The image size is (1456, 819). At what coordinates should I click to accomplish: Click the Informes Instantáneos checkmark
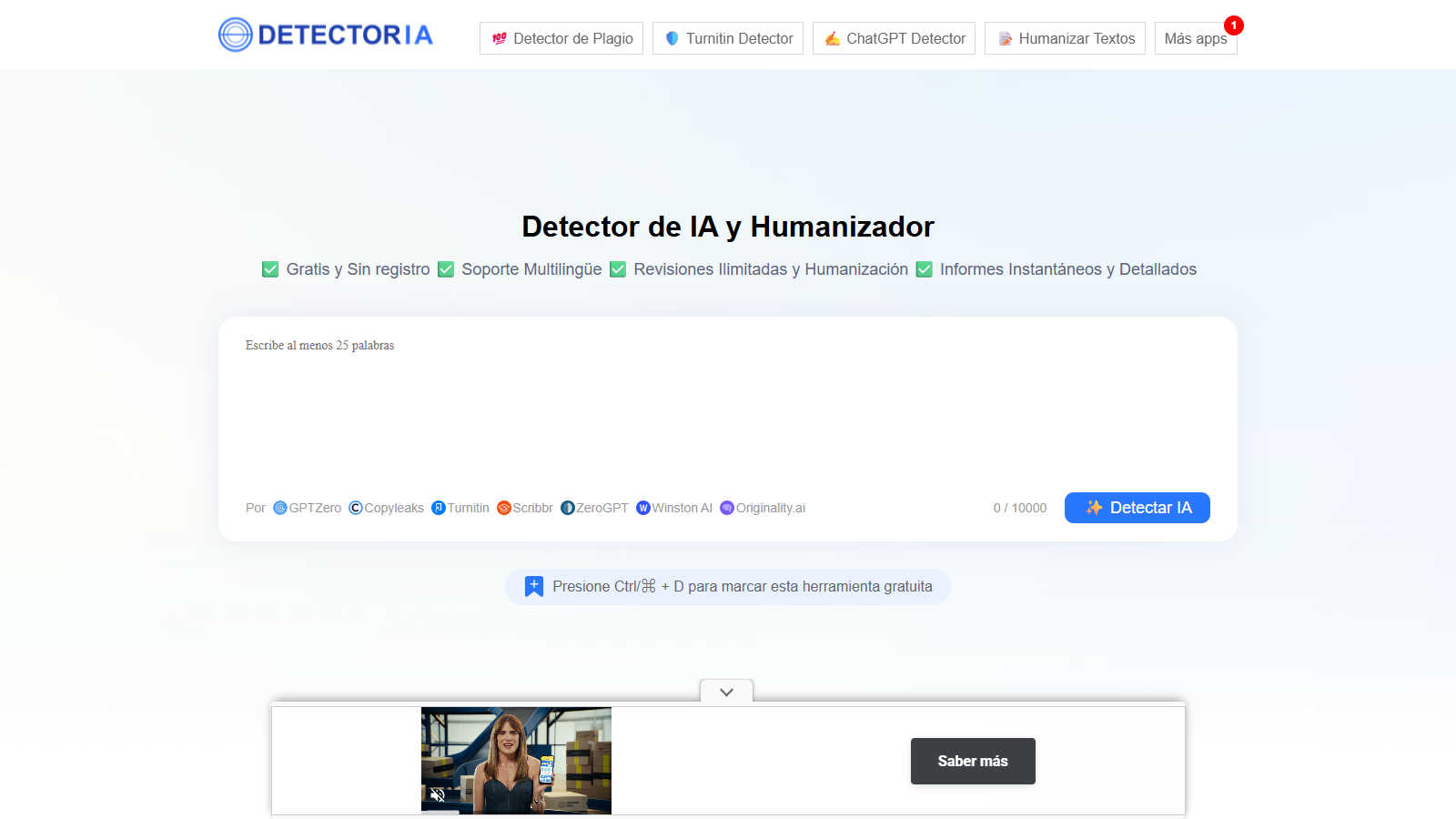click(925, 269)
